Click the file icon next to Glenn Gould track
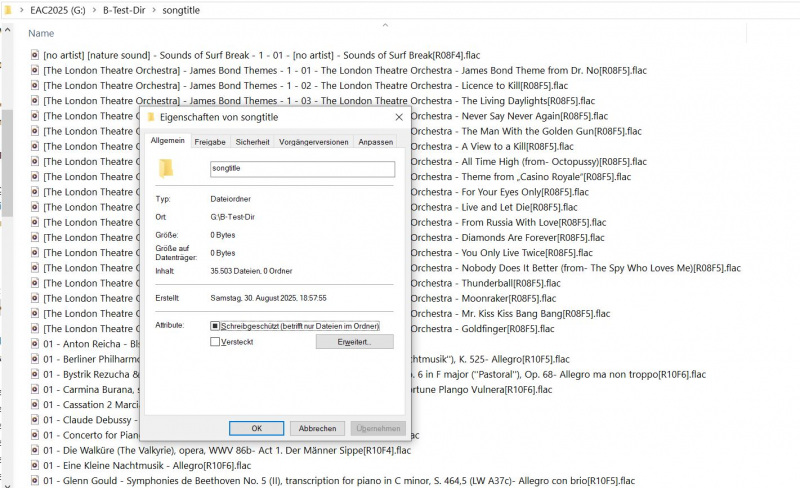Screen dimensions: 800x488 (x=35, y=480)
